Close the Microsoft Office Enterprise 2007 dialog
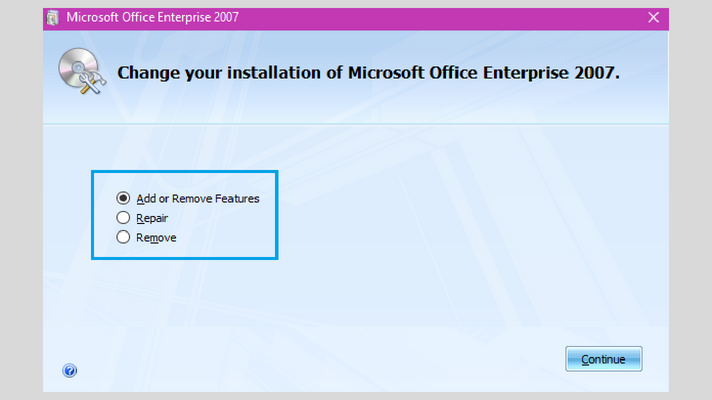The image size is (712, 400). click(x=653, y=18)
